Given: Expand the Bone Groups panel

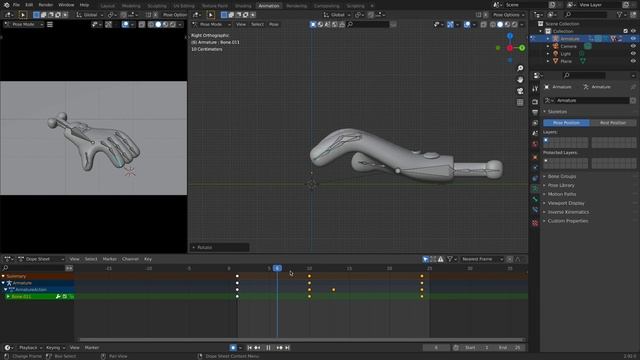Looking at the screenshot, I should (x=562, y=176).
